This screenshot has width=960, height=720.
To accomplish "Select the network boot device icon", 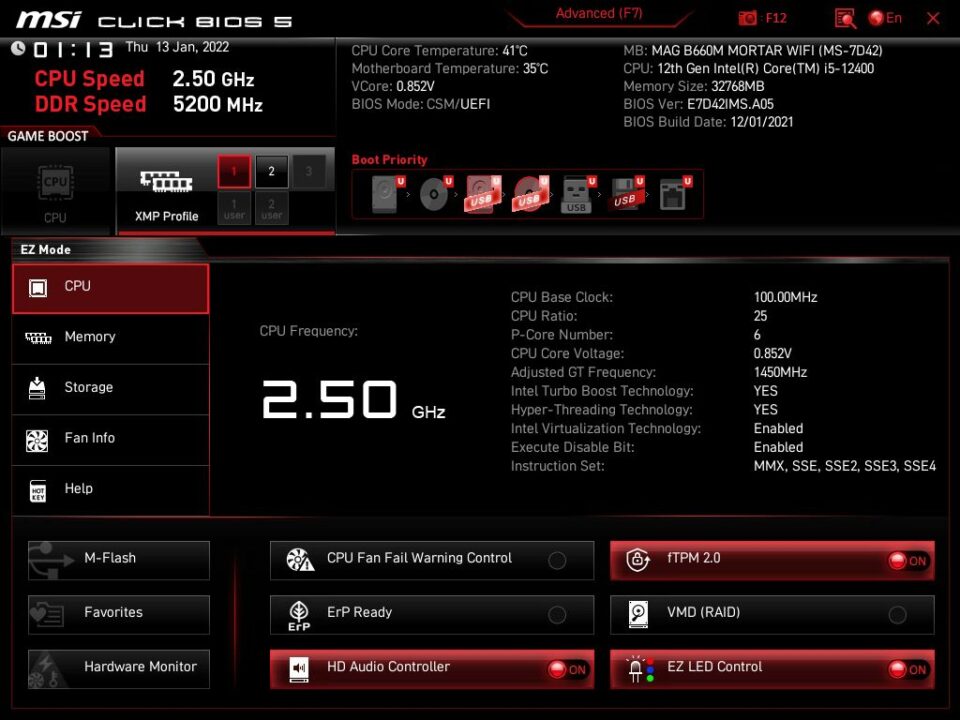I will (x=673, y=193).
